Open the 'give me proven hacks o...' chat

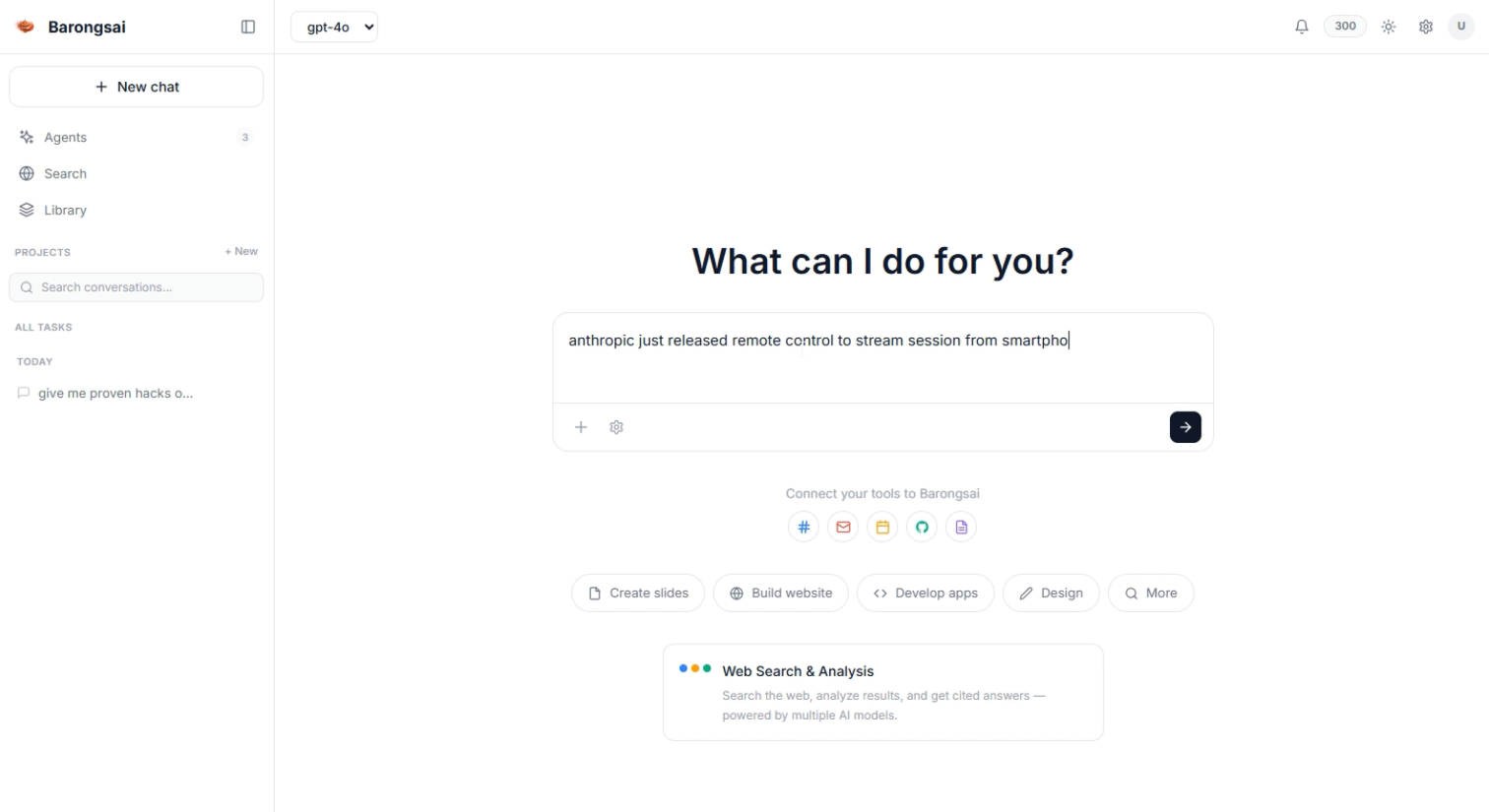tap(136, 393)
